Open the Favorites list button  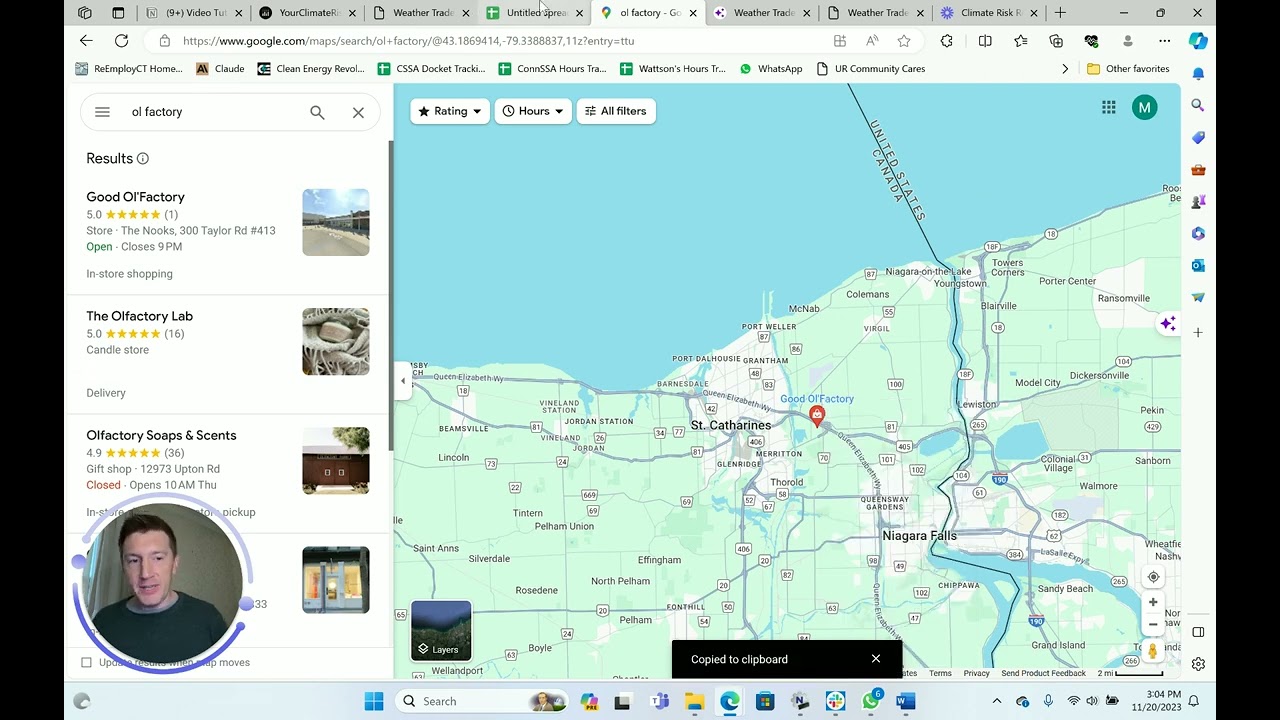tap(1020, 41)
